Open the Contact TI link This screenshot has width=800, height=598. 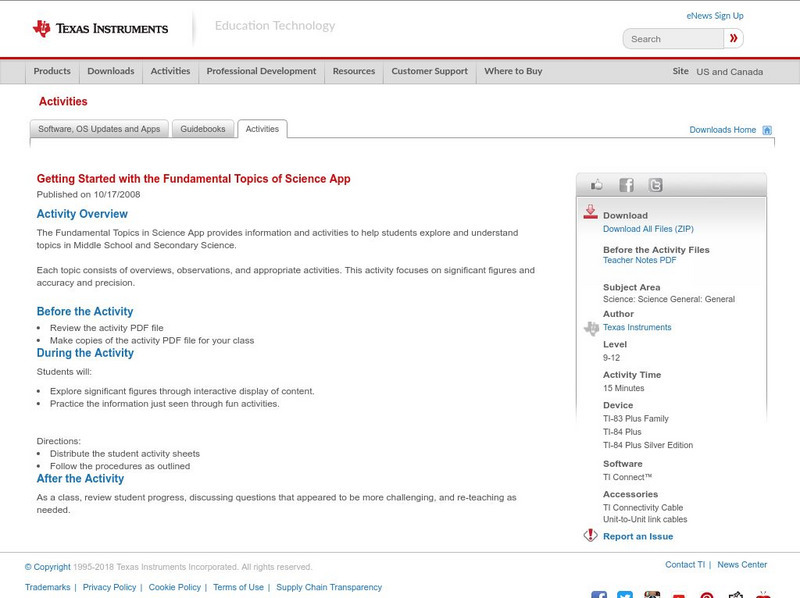click(685, 565)
